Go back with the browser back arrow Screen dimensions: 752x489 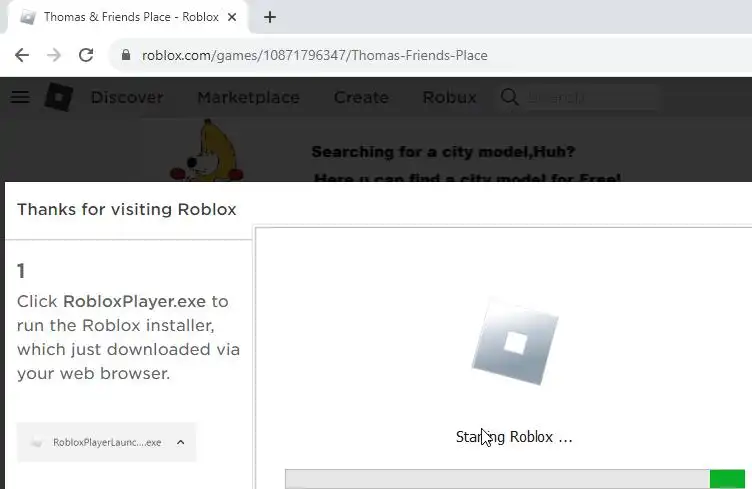point(22,55)
